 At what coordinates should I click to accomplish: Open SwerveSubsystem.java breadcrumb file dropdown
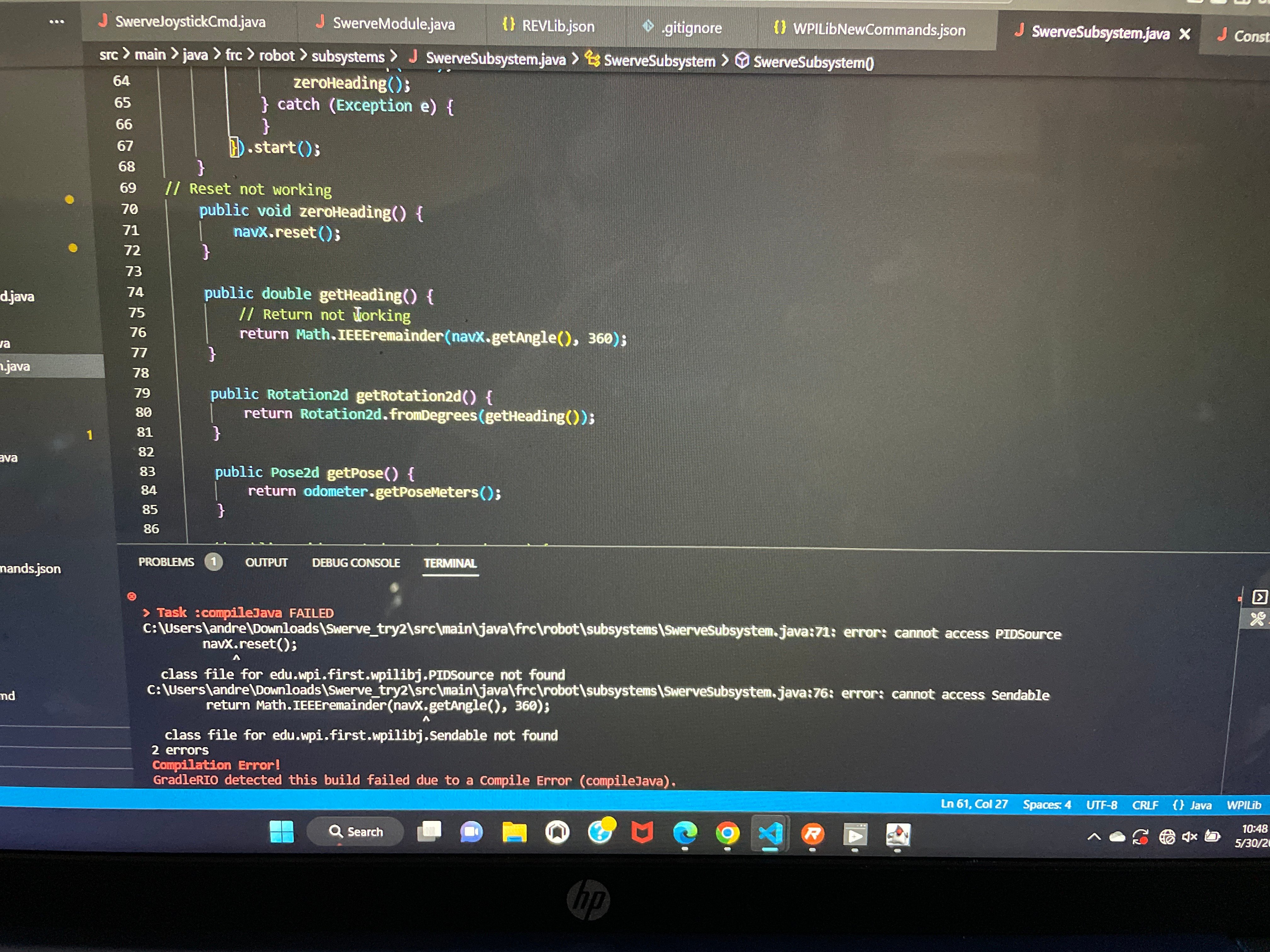point(495,59)
